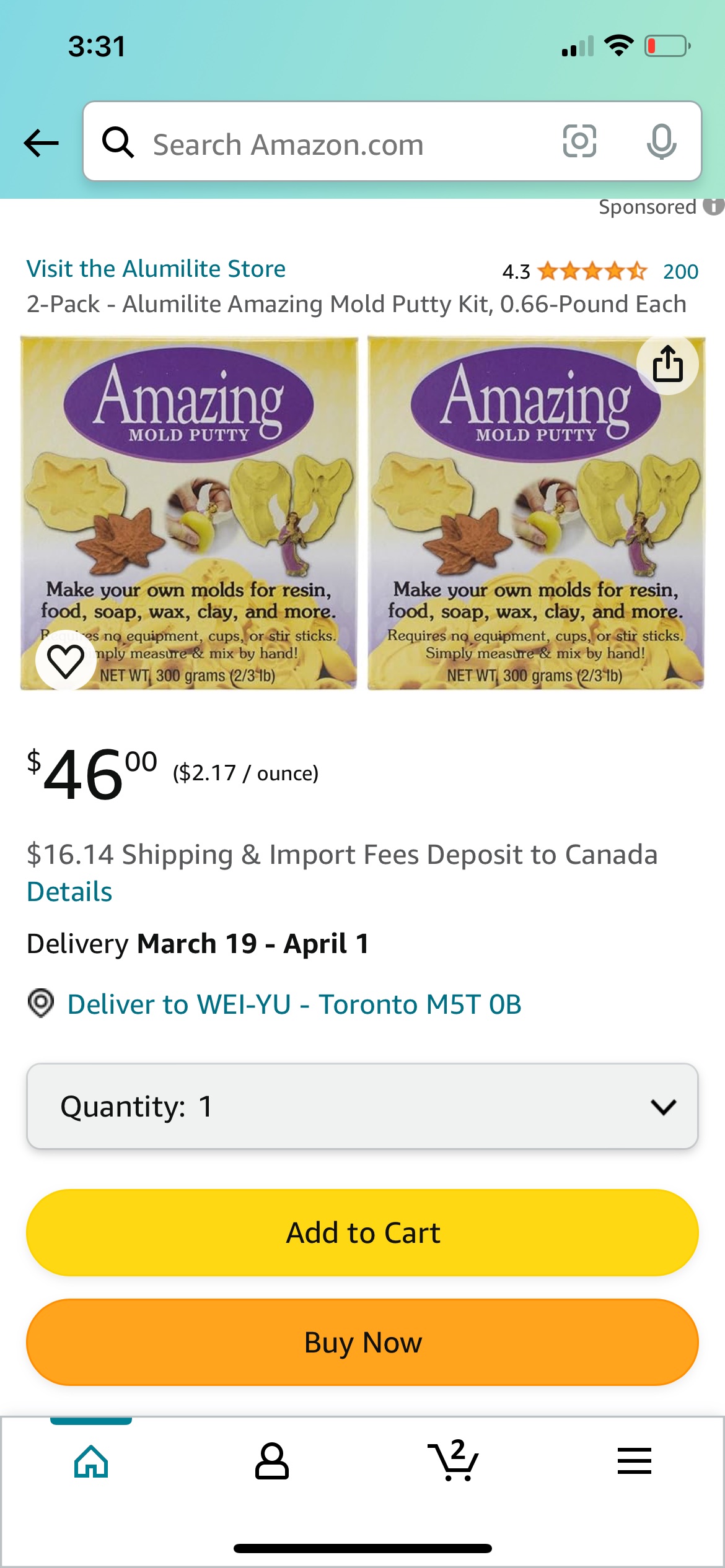Viewport: 725px width, 1568px height.
Task: Open the account profile tab
Action: [x=272, y=1461]
